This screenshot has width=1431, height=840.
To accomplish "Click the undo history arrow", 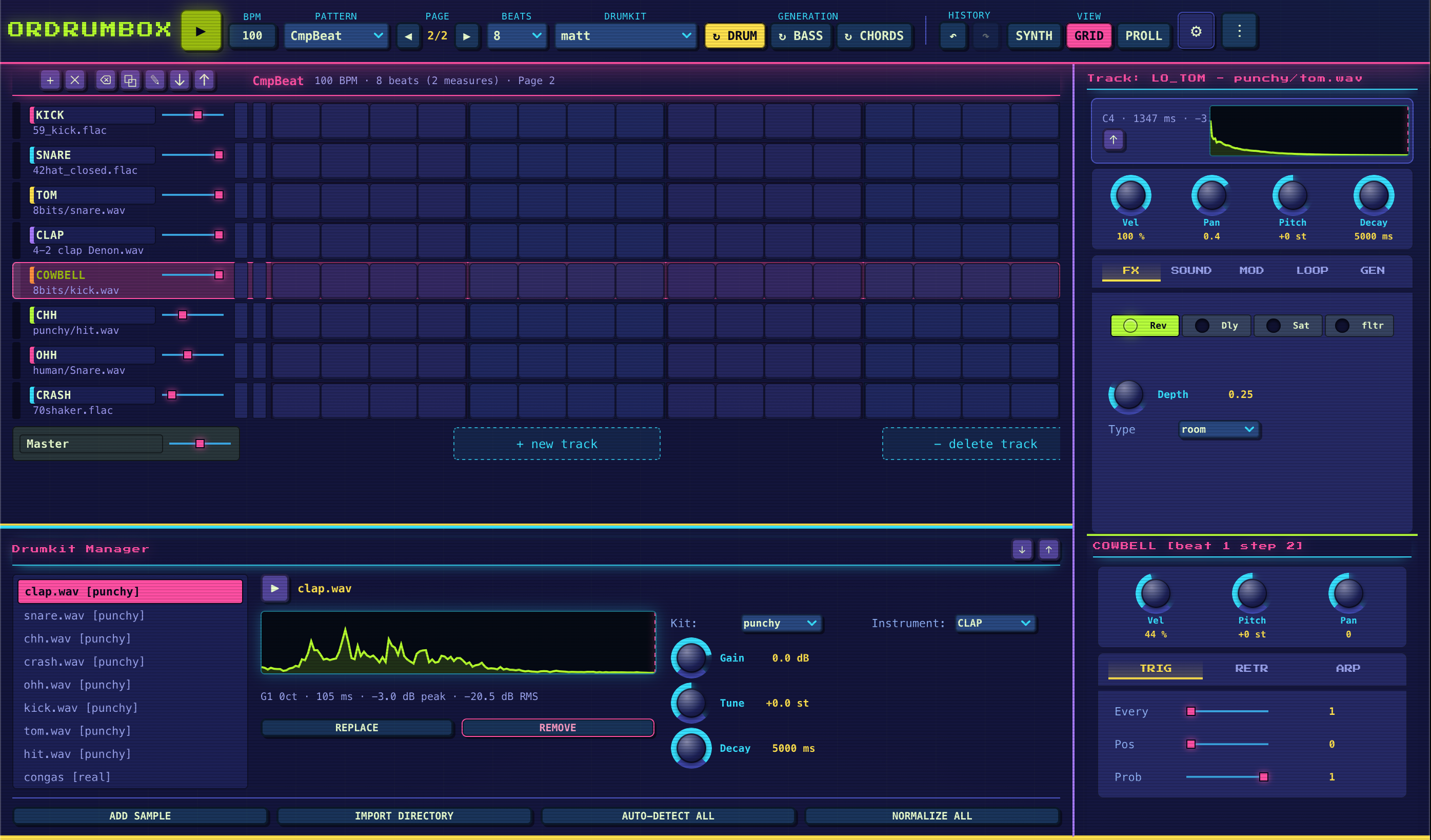I will pyautogui.click(x=953, y=36).
